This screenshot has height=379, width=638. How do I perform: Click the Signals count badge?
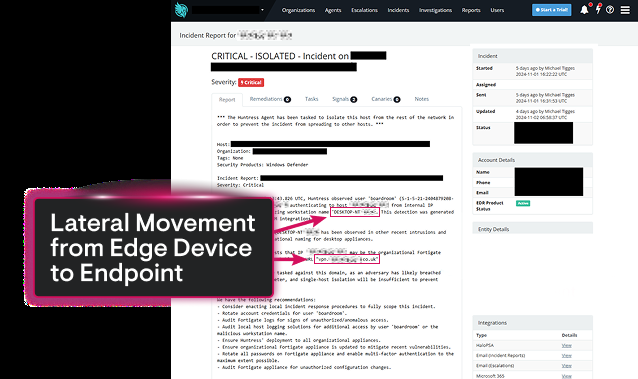(354, 99)
